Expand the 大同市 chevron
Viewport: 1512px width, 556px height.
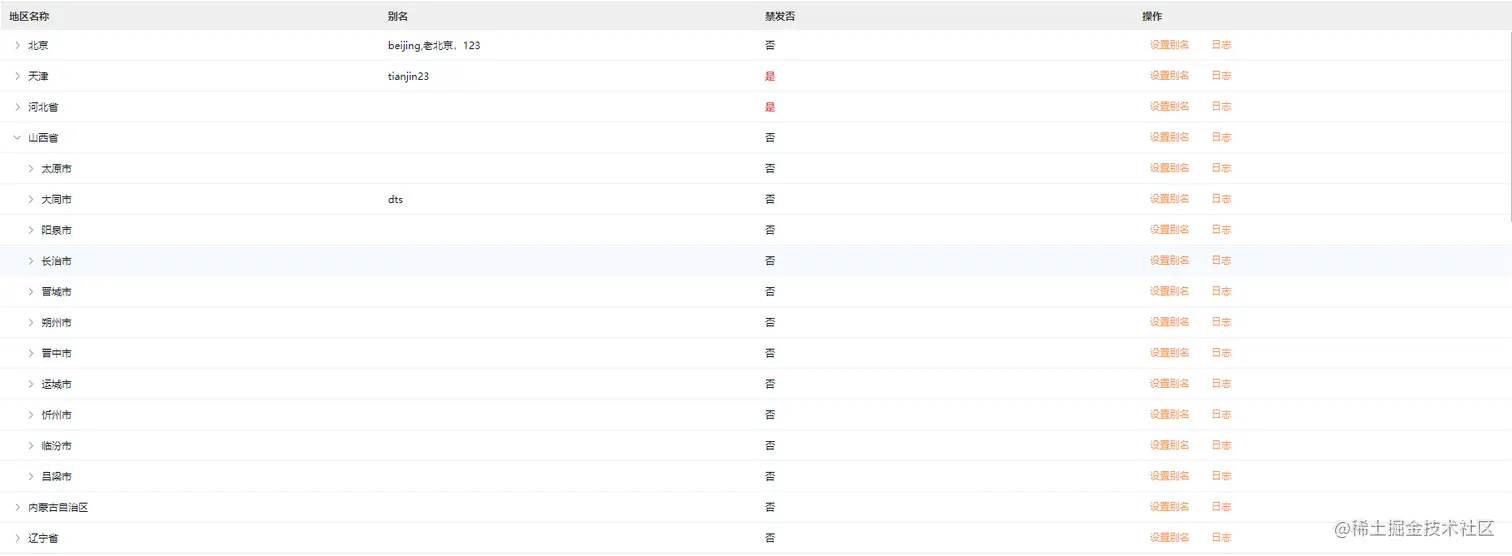31,200
